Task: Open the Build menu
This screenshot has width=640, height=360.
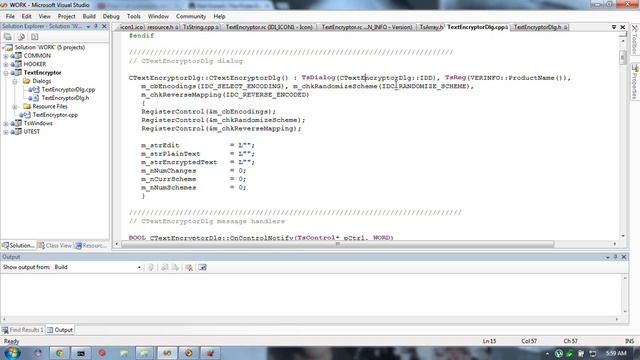Action: click(89, 16)
